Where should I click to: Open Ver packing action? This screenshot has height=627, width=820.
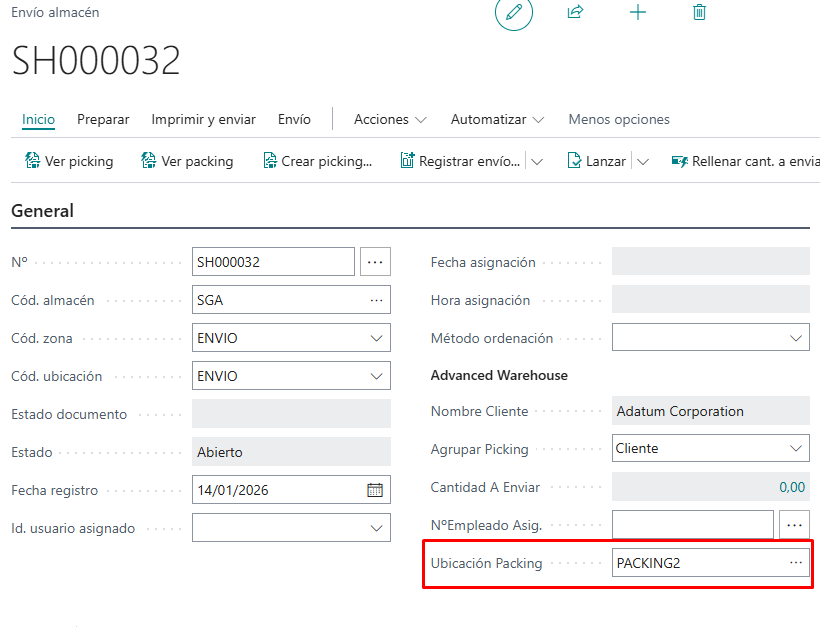187,161
